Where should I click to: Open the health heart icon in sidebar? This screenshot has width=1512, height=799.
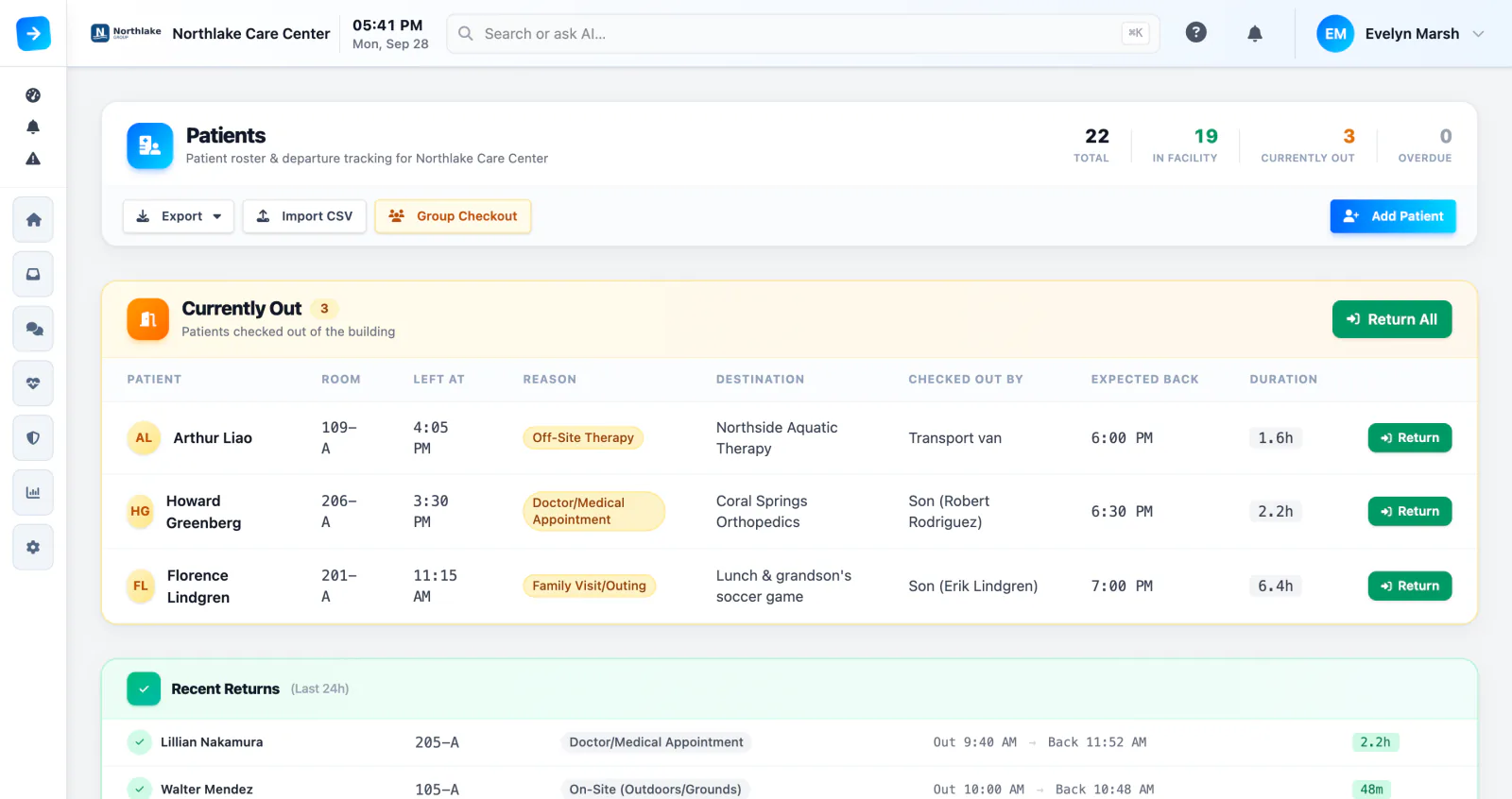point(33,383)
